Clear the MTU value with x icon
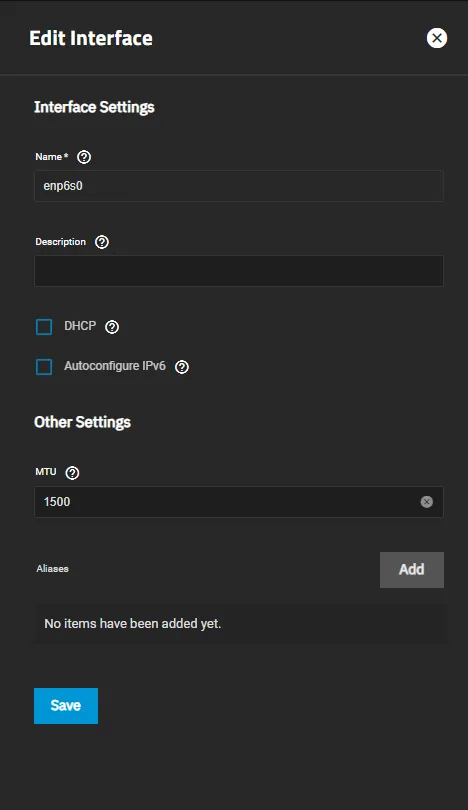 click(427, 502)
